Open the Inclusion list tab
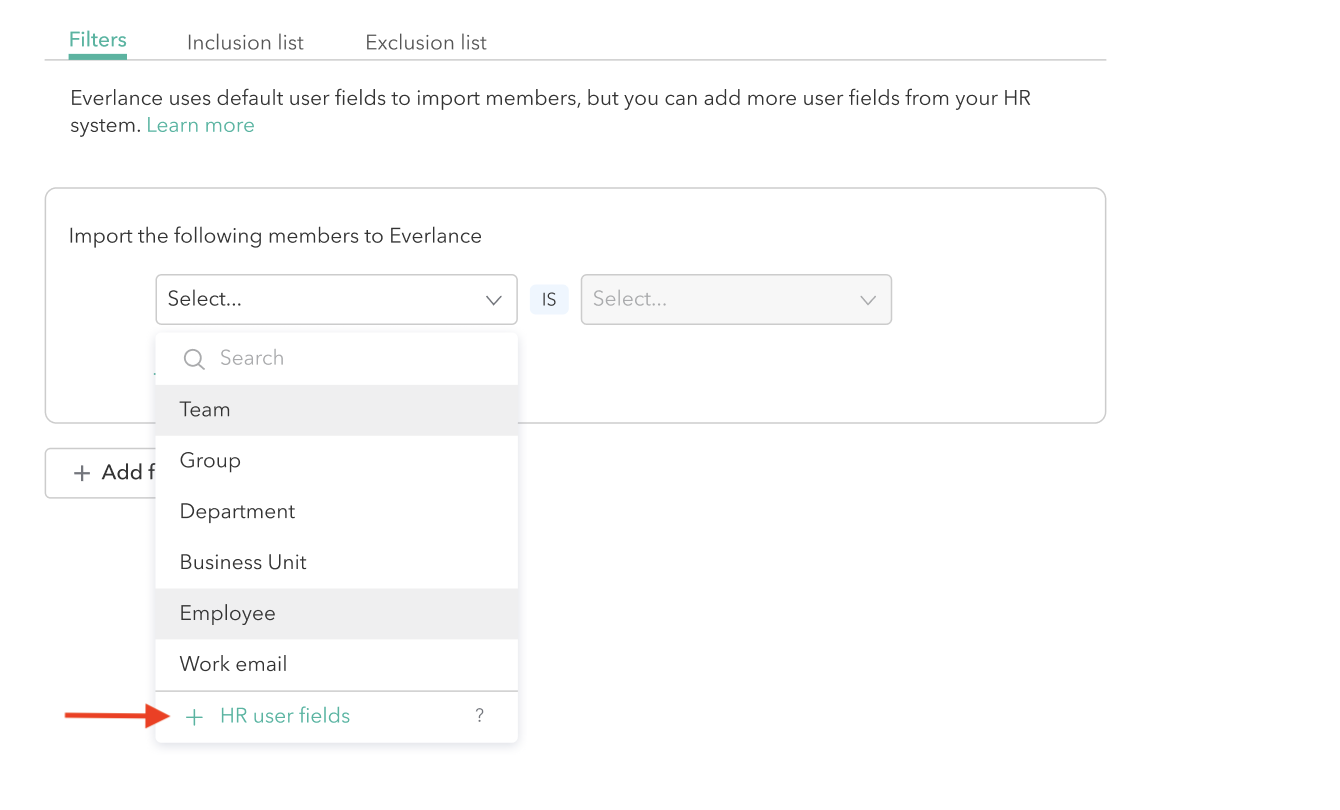The height and width of the screenshot is (810, 1340). pos(245,43)
